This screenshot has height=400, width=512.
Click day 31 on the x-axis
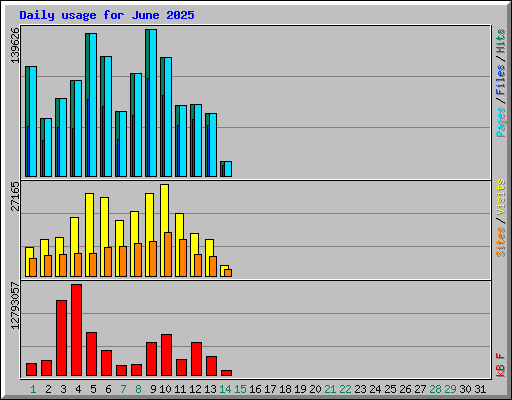tap(480, 389)
